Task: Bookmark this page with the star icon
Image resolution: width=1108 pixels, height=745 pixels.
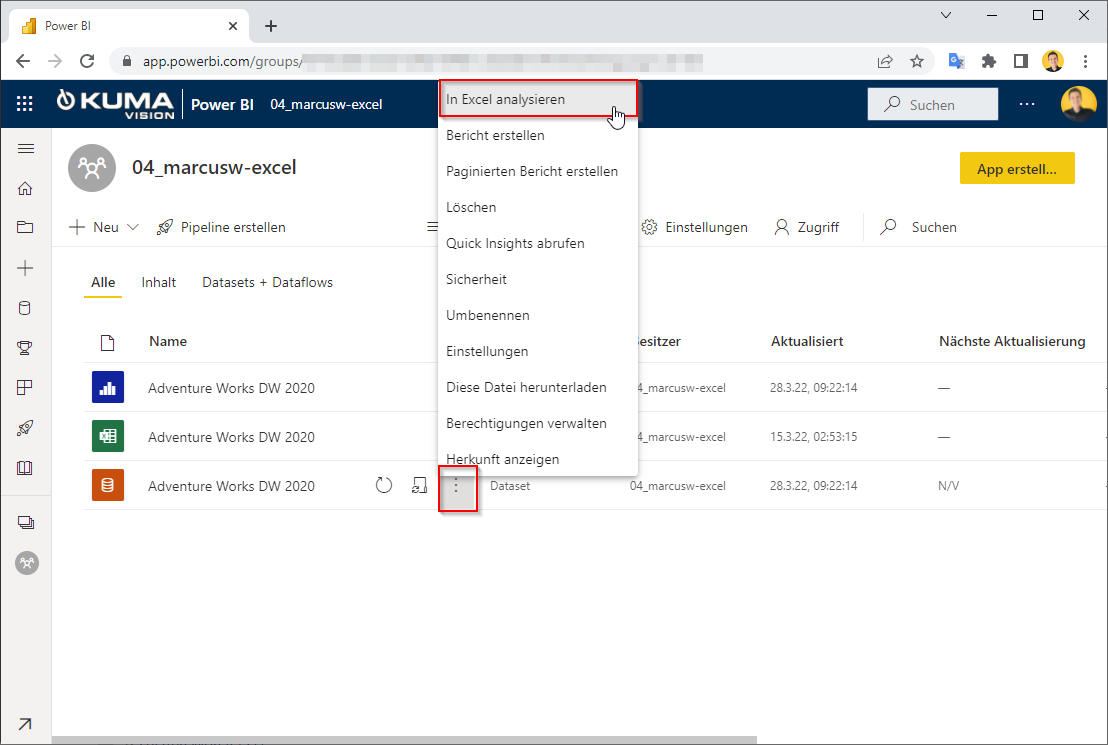Action: point(917,61)
